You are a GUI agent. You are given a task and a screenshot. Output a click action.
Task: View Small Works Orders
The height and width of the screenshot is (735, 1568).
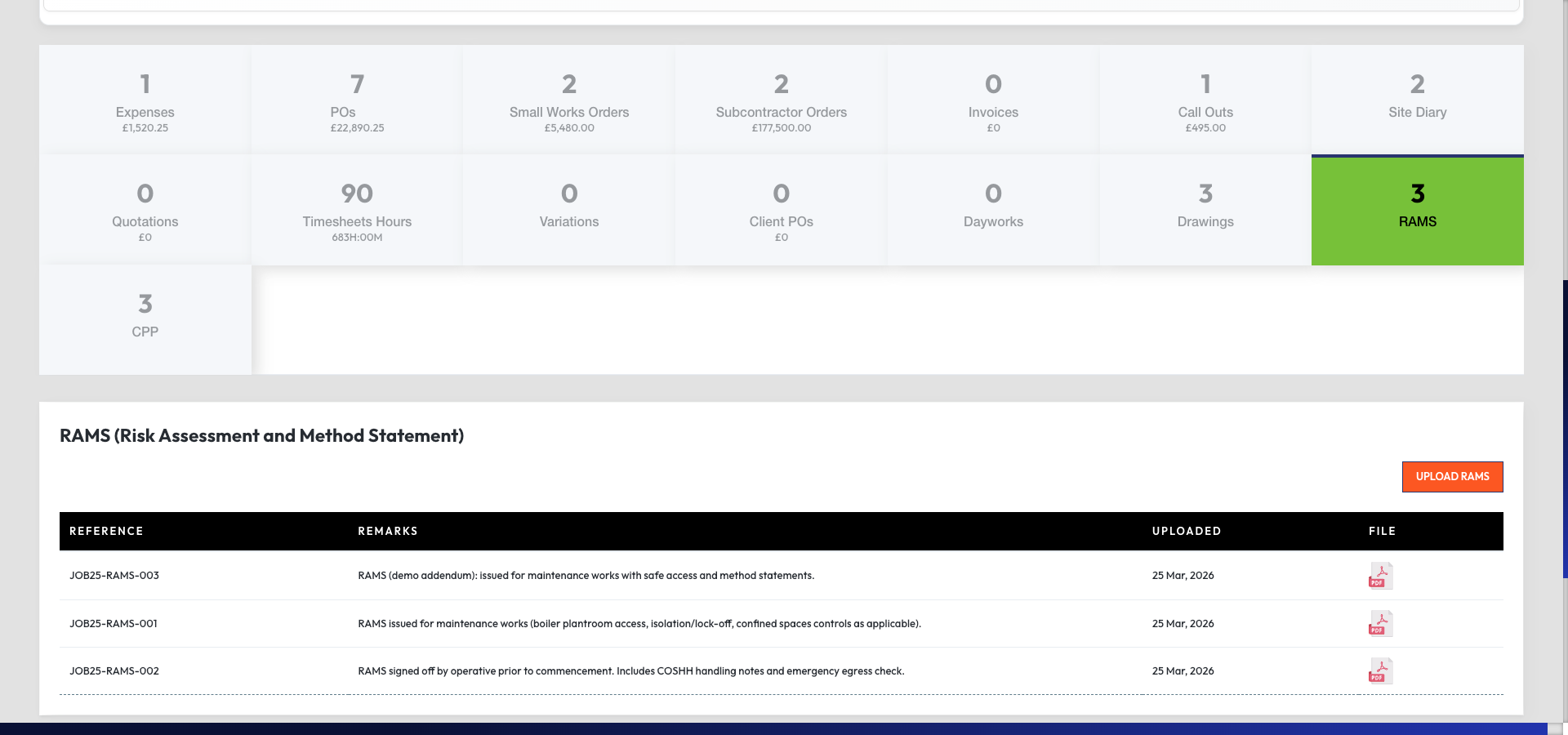pos(568,98)
